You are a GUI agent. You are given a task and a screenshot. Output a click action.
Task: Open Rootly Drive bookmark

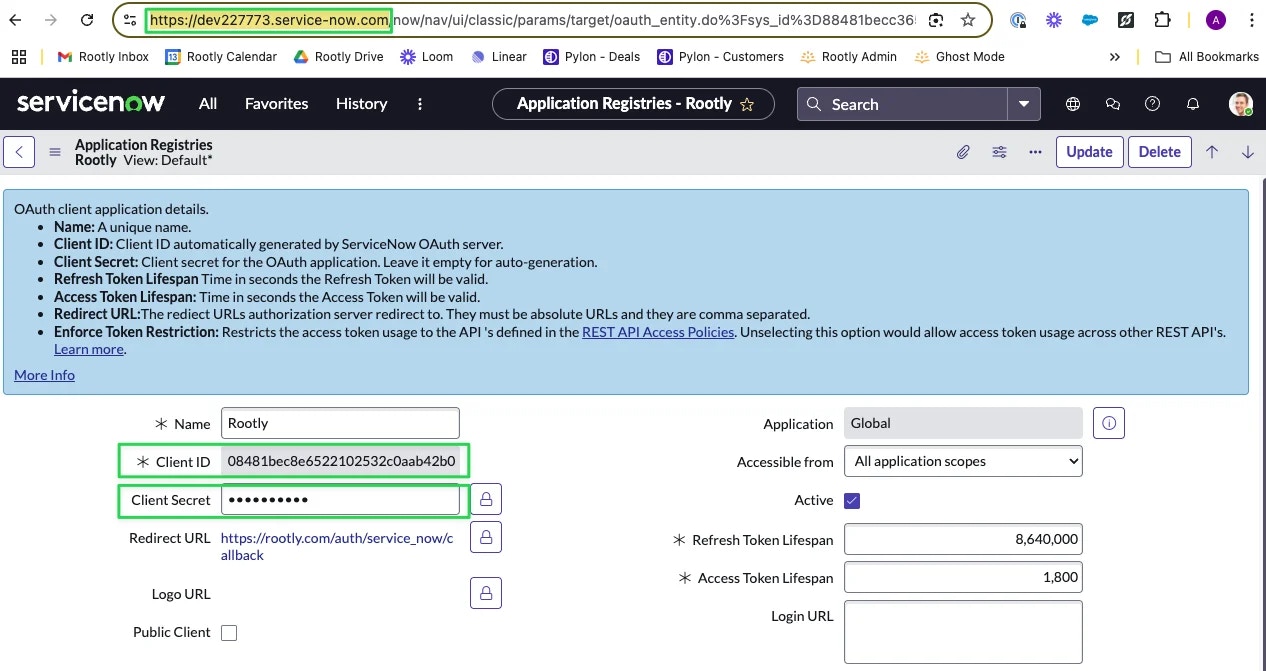pos(338,57)
